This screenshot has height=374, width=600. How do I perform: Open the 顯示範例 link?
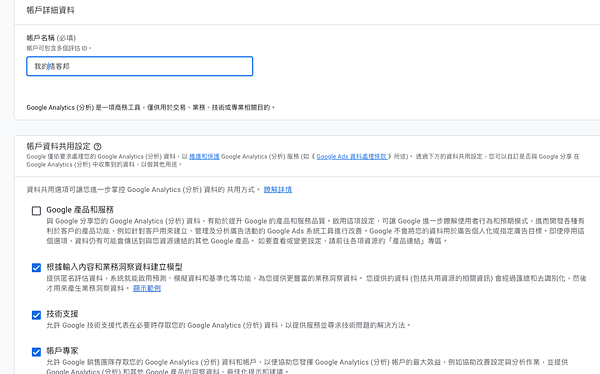click(147, 288)
